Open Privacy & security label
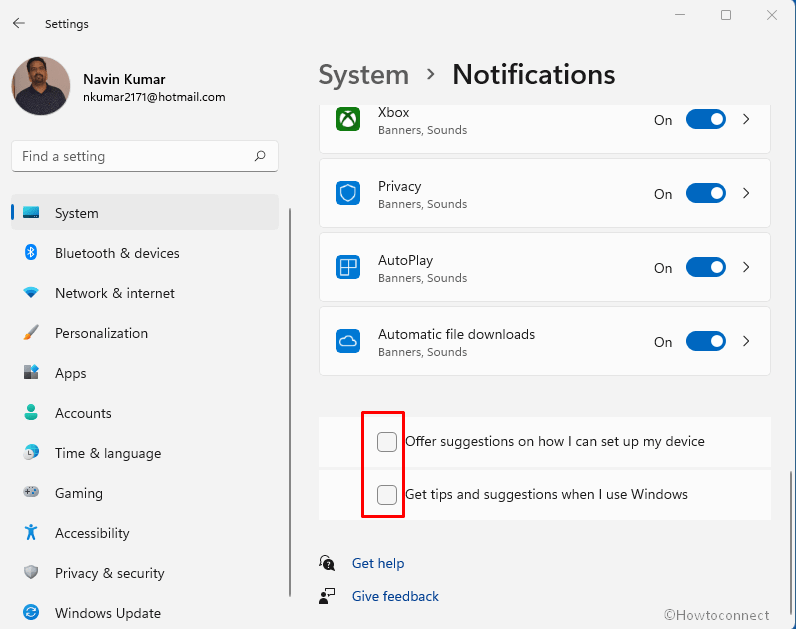 110,573
